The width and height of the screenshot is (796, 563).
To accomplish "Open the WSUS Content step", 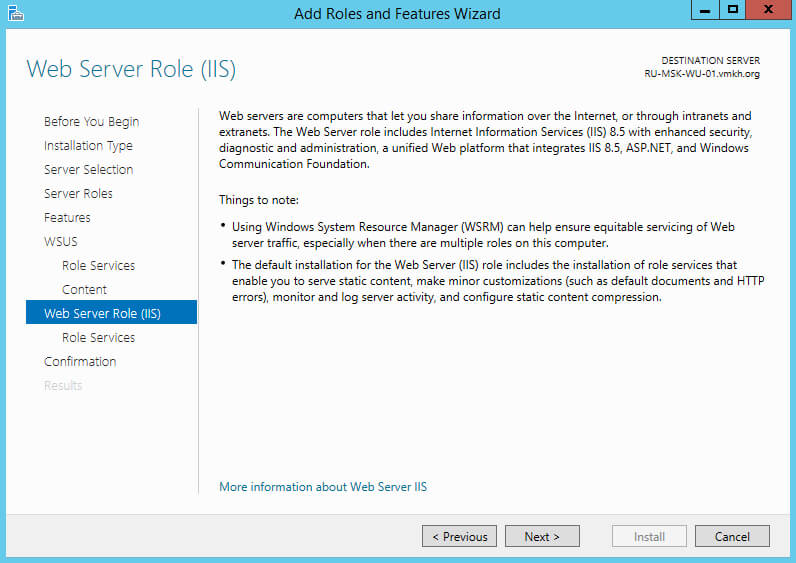I will pyautogui.click(x=84, y=289).
